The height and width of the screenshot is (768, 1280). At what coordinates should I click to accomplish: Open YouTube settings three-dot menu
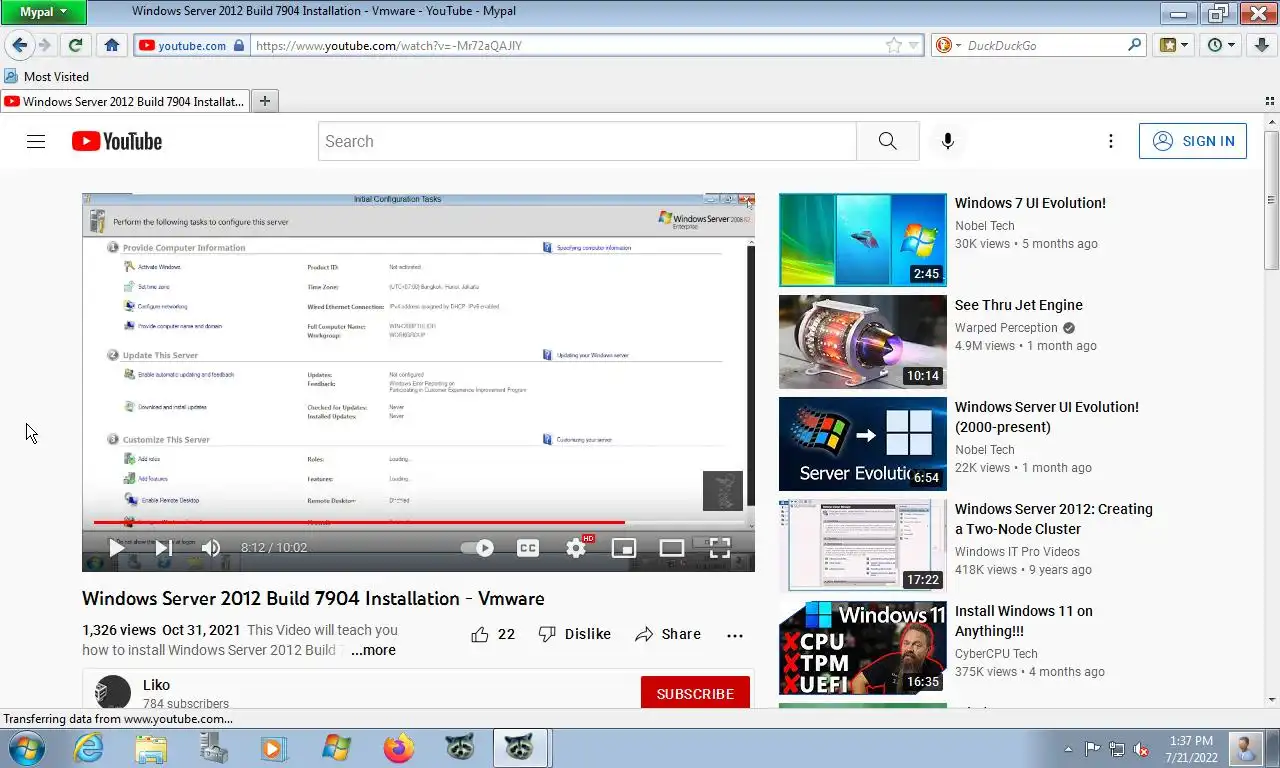1110,141
